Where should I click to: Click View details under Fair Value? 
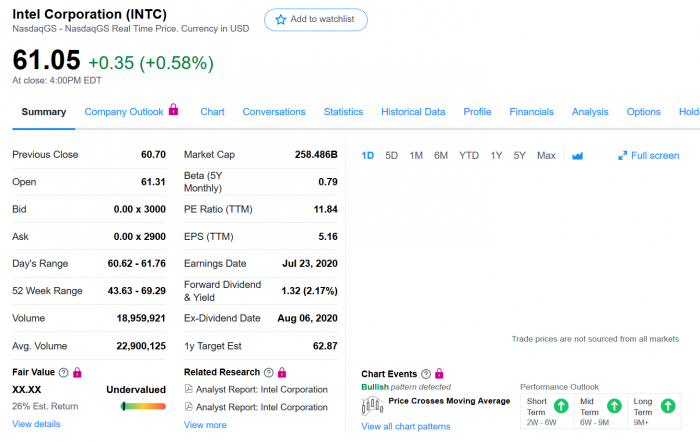tap(36, 424)
